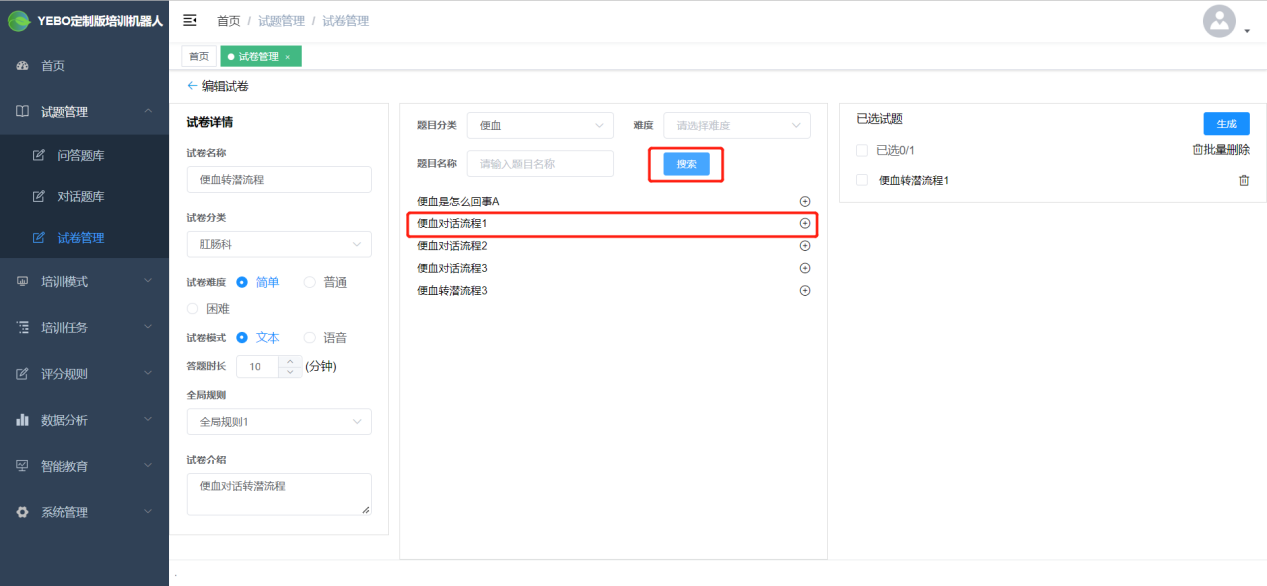Select the 便血转潜流程3 question row
The width and height of the screenshot is (1267, 586).
pyautogui.click(x=613, y=291)
